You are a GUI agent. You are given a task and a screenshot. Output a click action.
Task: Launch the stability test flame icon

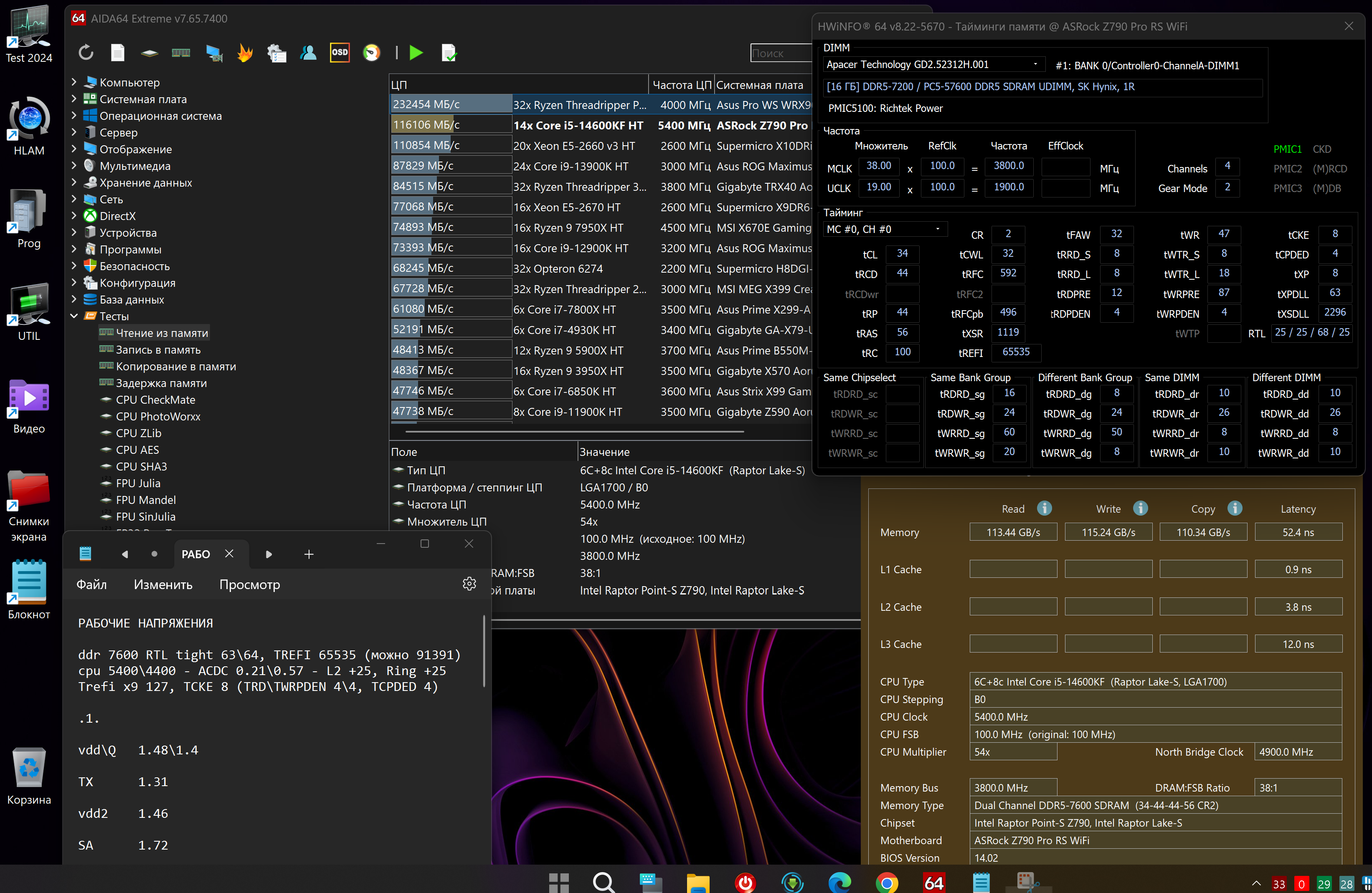[245, 53]
